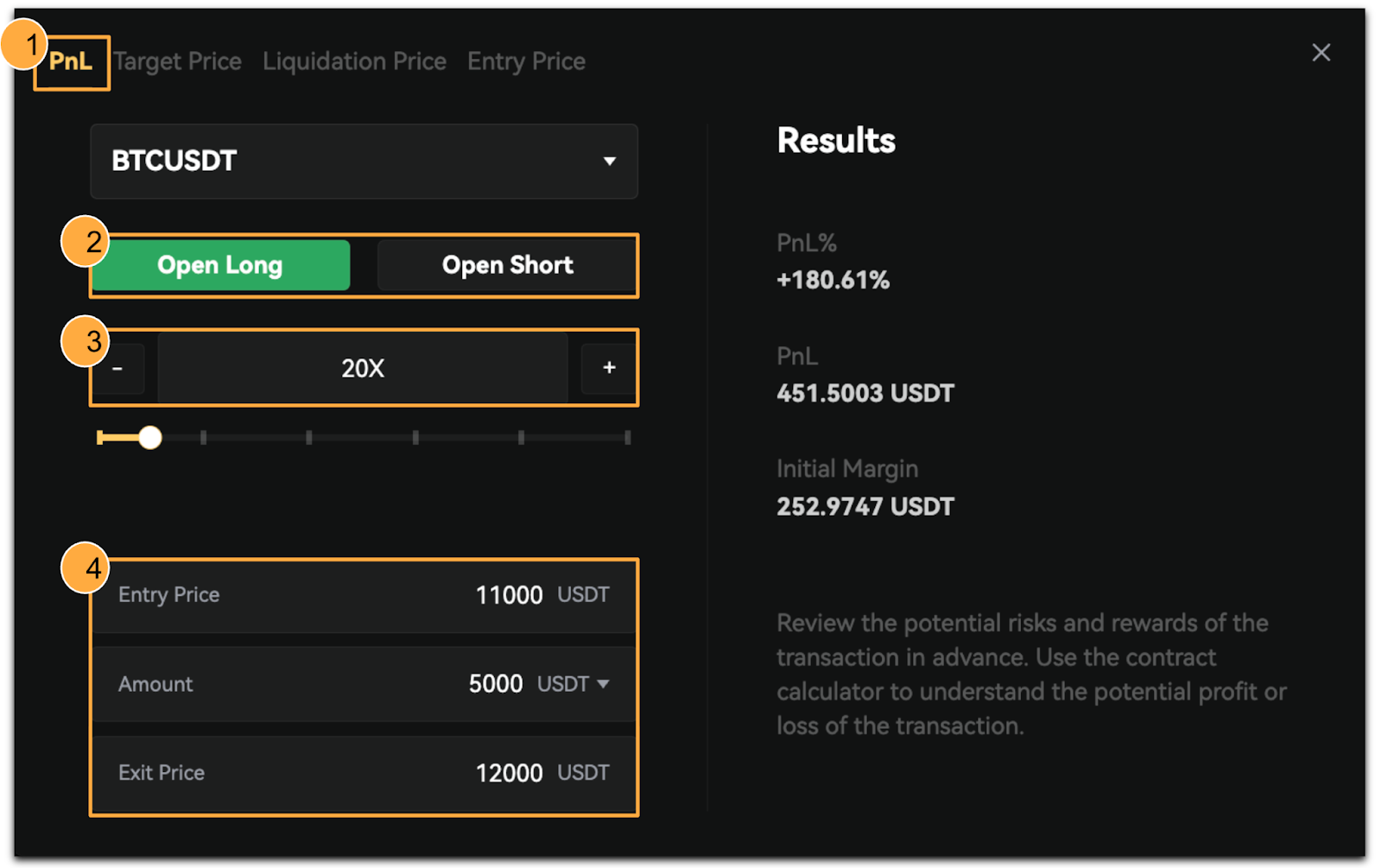This screenshot has width=1382, height=868.
Task: Click the last tick on leverage slider
Action: click(x=627, y=438)
